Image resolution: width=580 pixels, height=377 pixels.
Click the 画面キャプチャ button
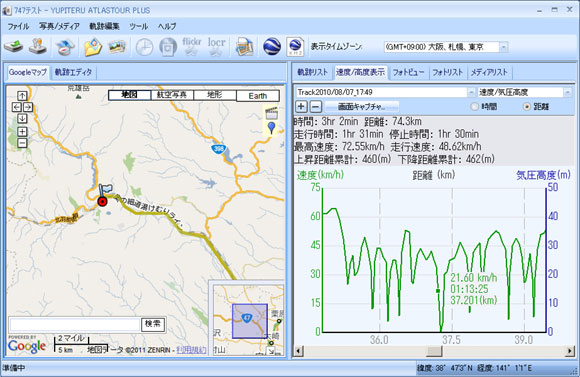362,107
